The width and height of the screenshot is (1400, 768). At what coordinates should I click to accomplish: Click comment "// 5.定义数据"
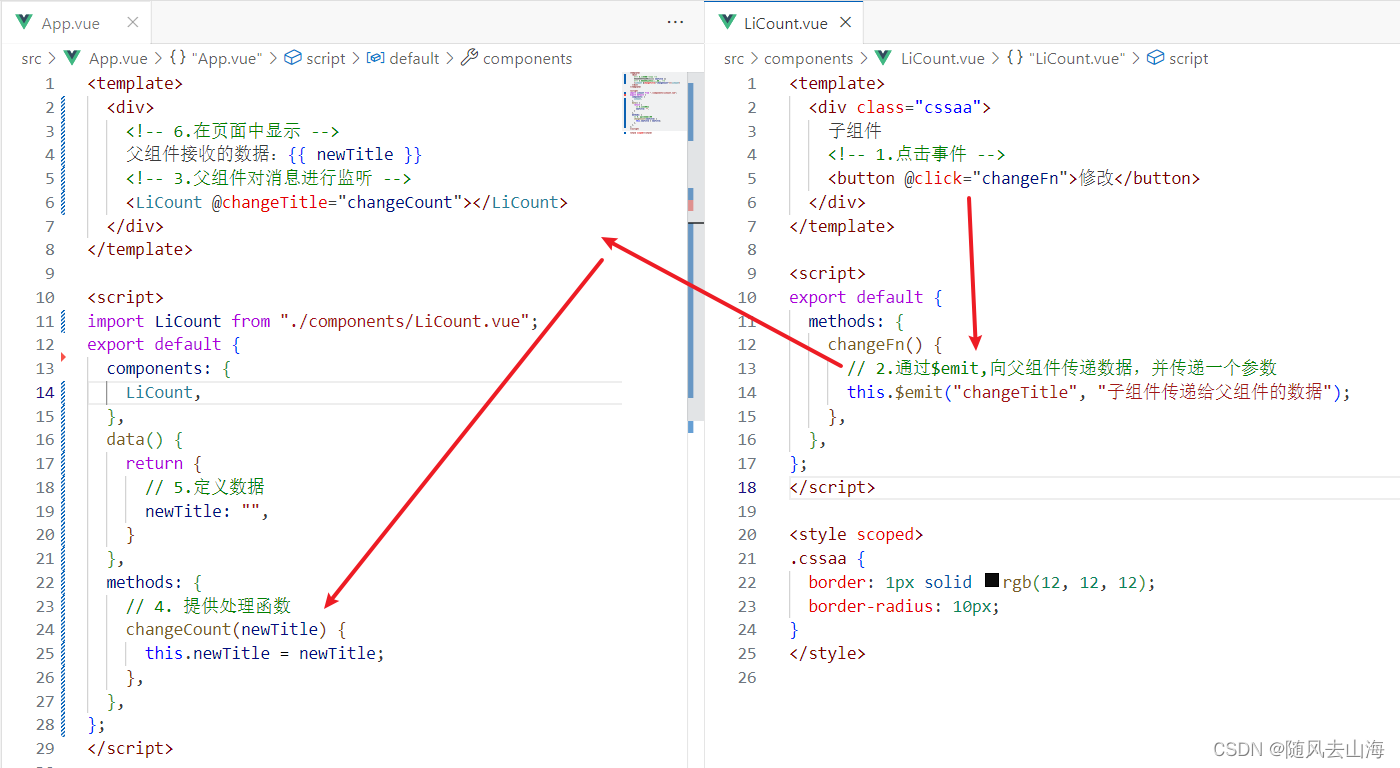coord(205,487)
